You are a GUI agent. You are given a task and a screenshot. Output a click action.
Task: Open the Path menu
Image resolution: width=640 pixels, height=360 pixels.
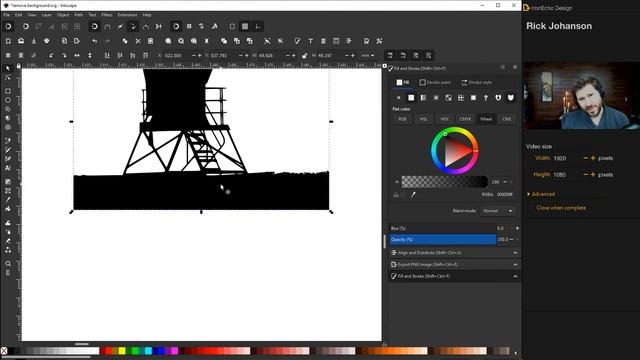pyautogui.click(x=78, y=15)
